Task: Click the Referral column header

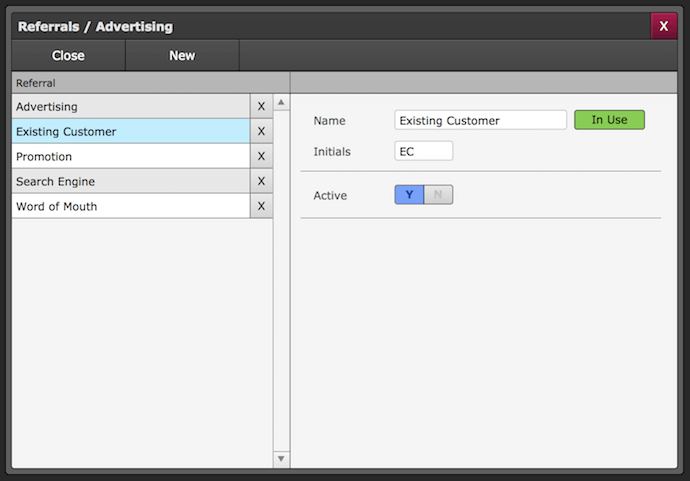Action: click(x=150, y=83)
